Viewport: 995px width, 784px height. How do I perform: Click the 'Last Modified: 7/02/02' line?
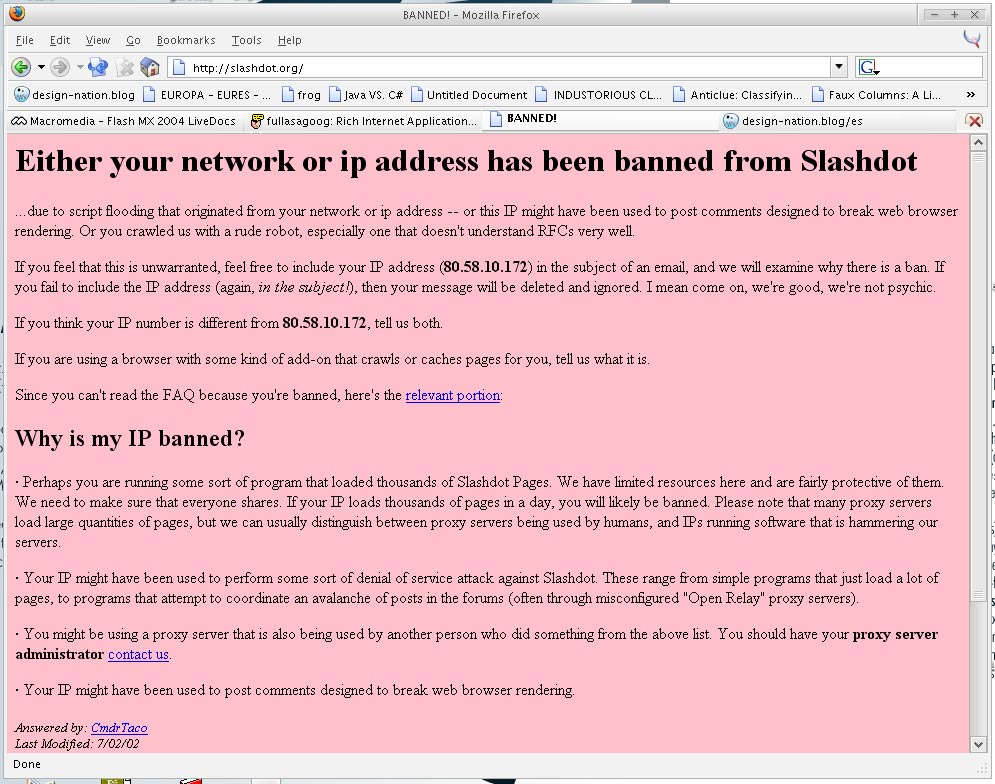(77, 743)
